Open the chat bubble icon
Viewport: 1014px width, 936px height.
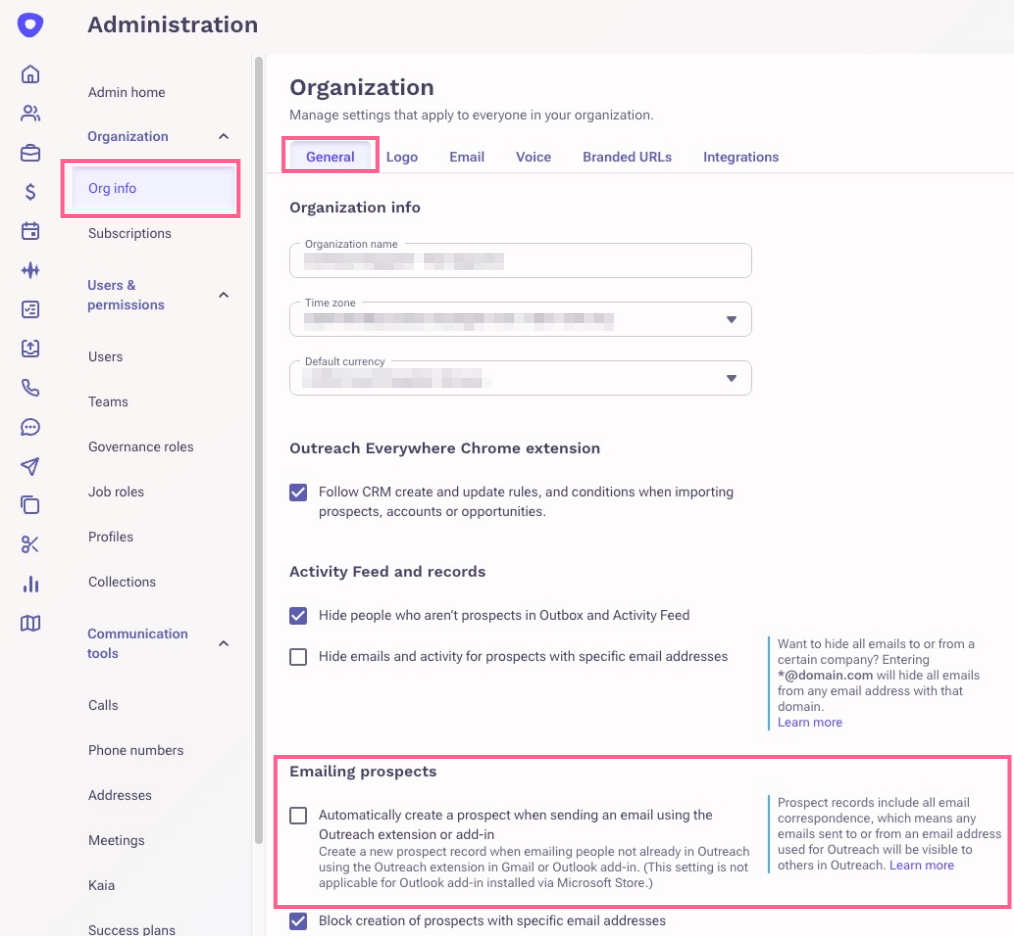(30, 427)
